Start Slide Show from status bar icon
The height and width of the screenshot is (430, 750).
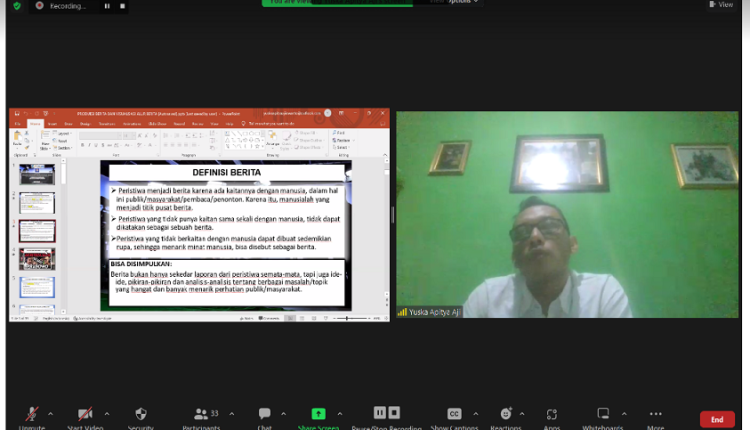pos(326,318)
